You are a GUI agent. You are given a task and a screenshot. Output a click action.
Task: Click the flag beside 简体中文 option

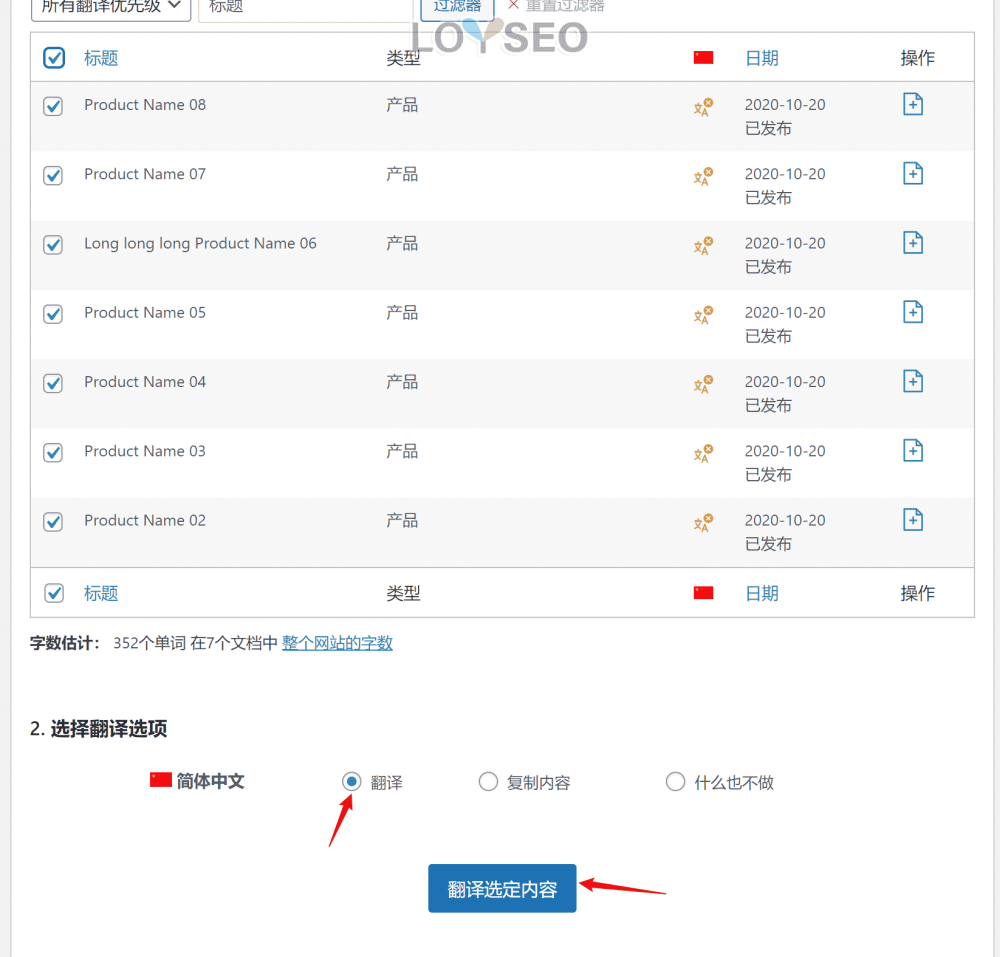161,780
